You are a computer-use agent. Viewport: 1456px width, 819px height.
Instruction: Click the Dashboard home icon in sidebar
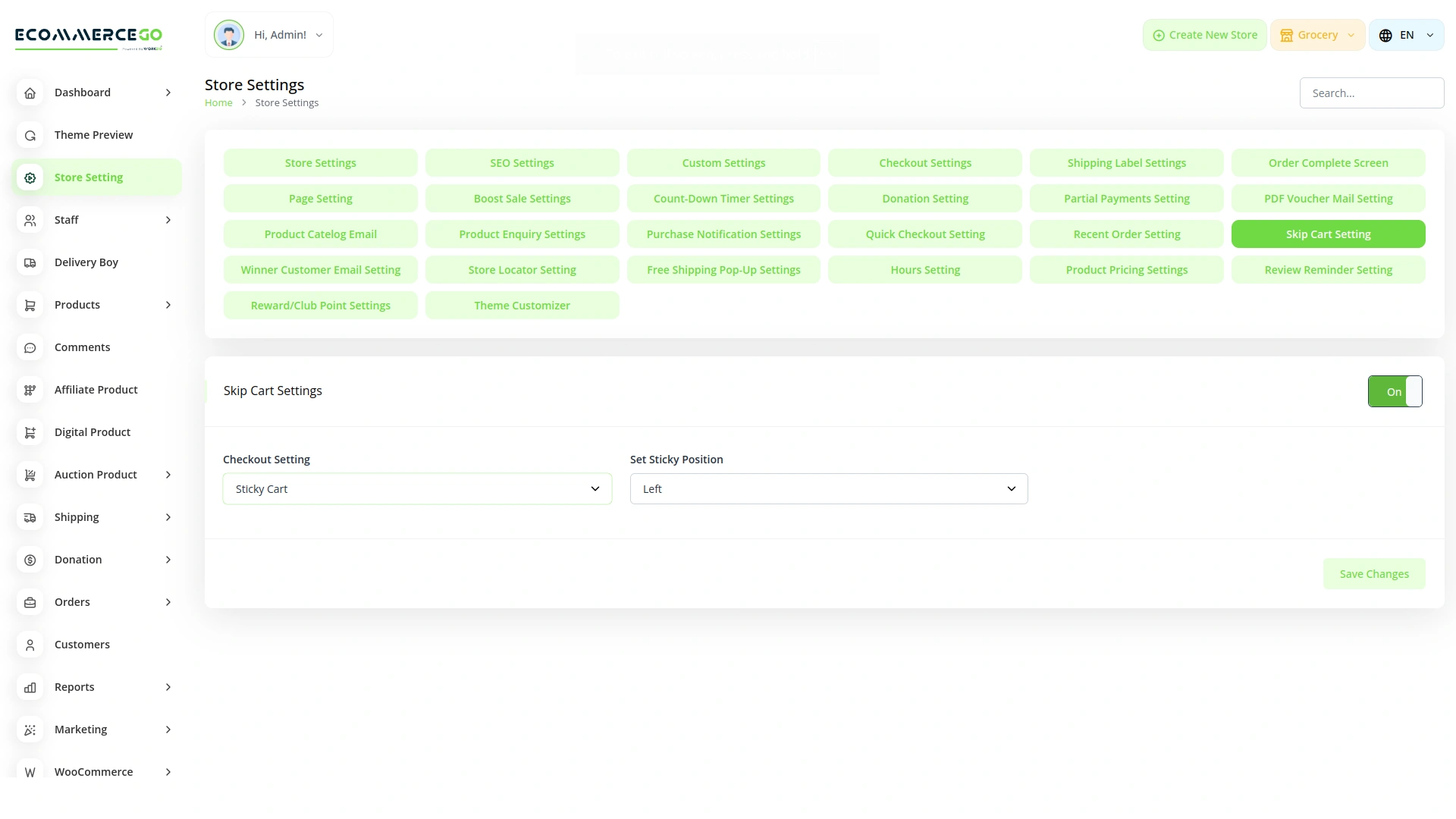(30, 93)
